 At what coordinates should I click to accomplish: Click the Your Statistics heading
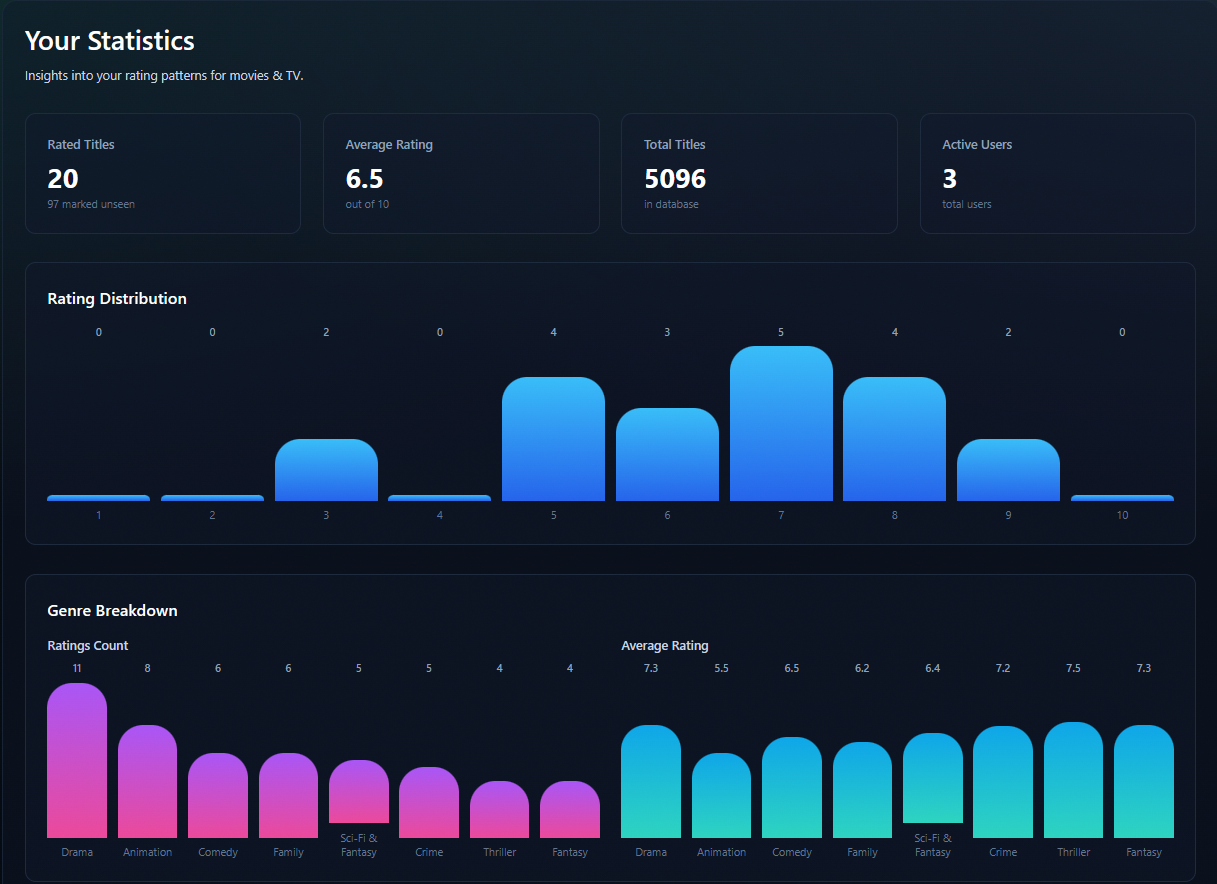coord(109,41)
